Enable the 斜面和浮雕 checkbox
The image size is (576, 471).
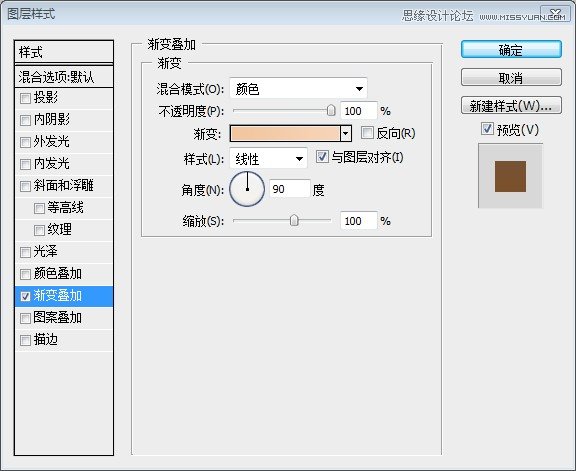pos(25,186)
